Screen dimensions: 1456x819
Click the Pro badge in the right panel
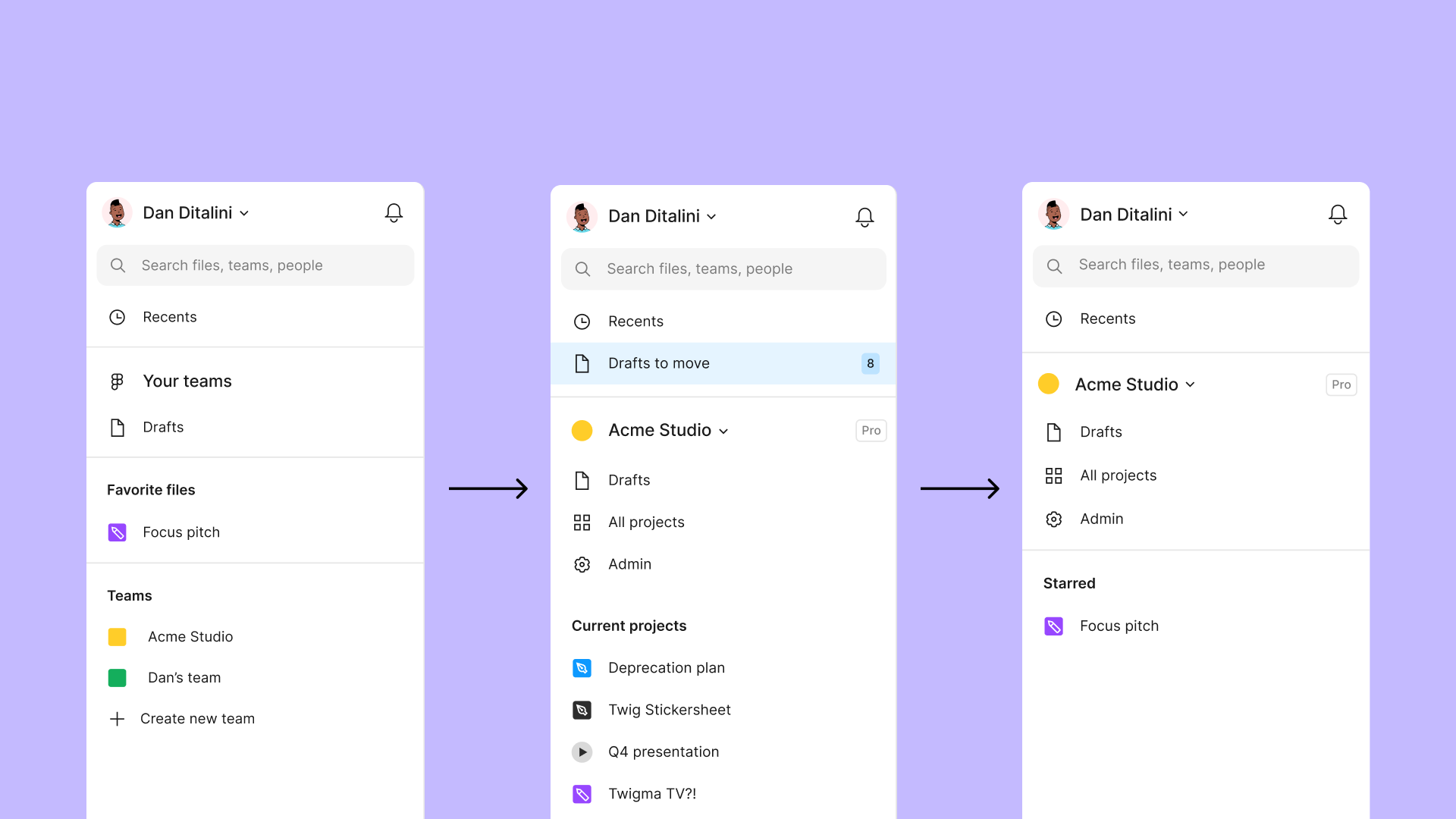pyautogui.click(x=1341, y=384)
